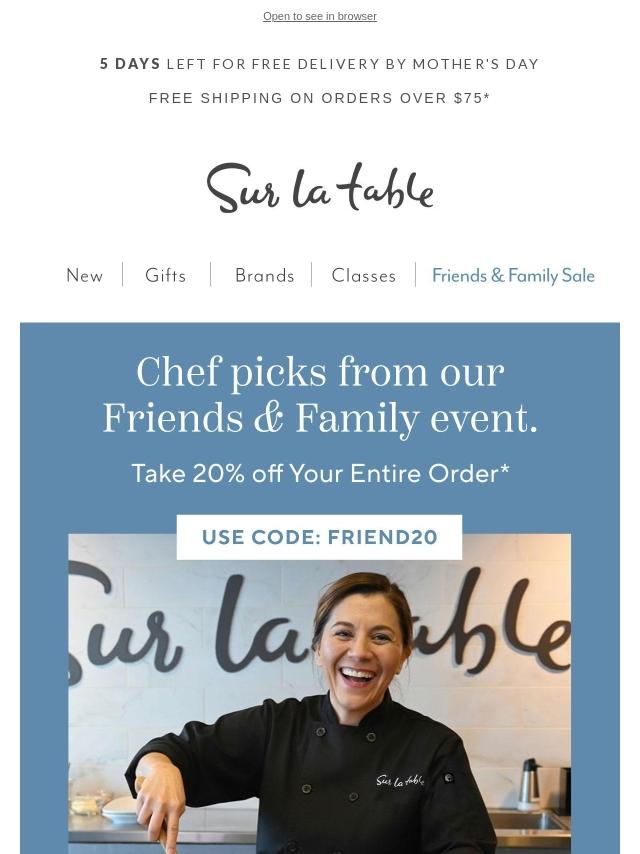
Task: Click the 'Friends & Family event.' headline line
Action: click(320, 418)
